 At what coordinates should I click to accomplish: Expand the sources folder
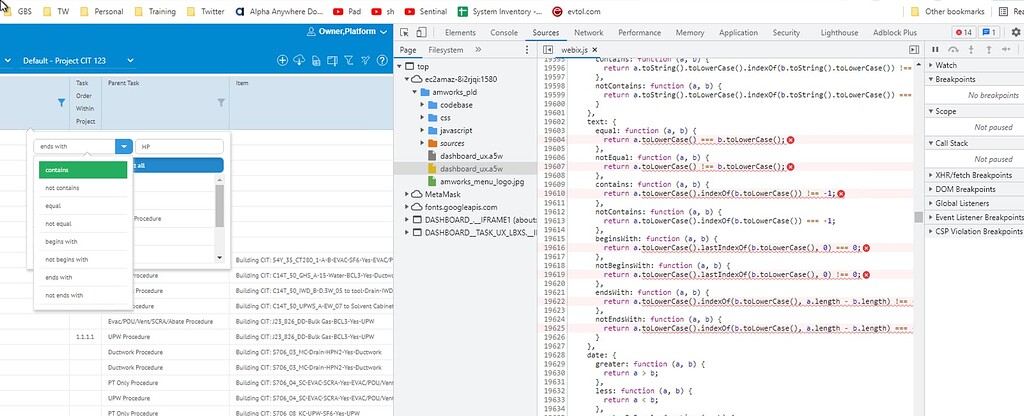[423, 143]
